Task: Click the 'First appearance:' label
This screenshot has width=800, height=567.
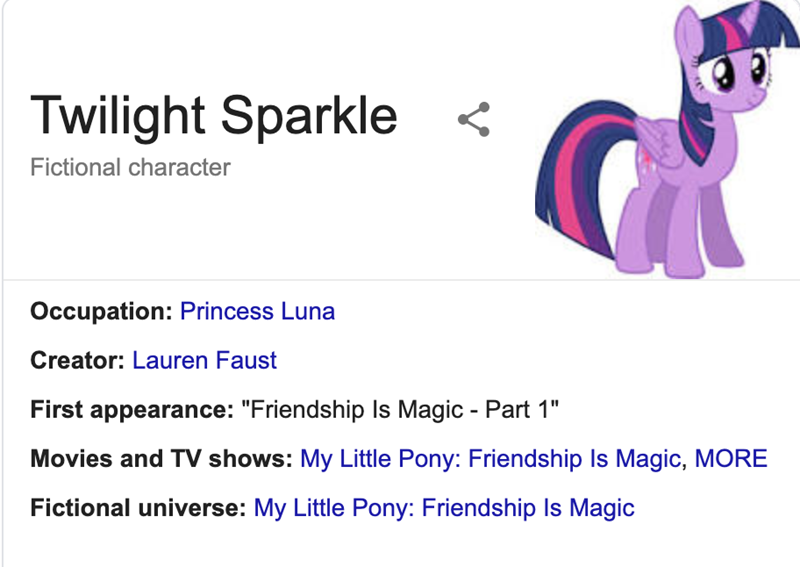Action: coord(132,409)
